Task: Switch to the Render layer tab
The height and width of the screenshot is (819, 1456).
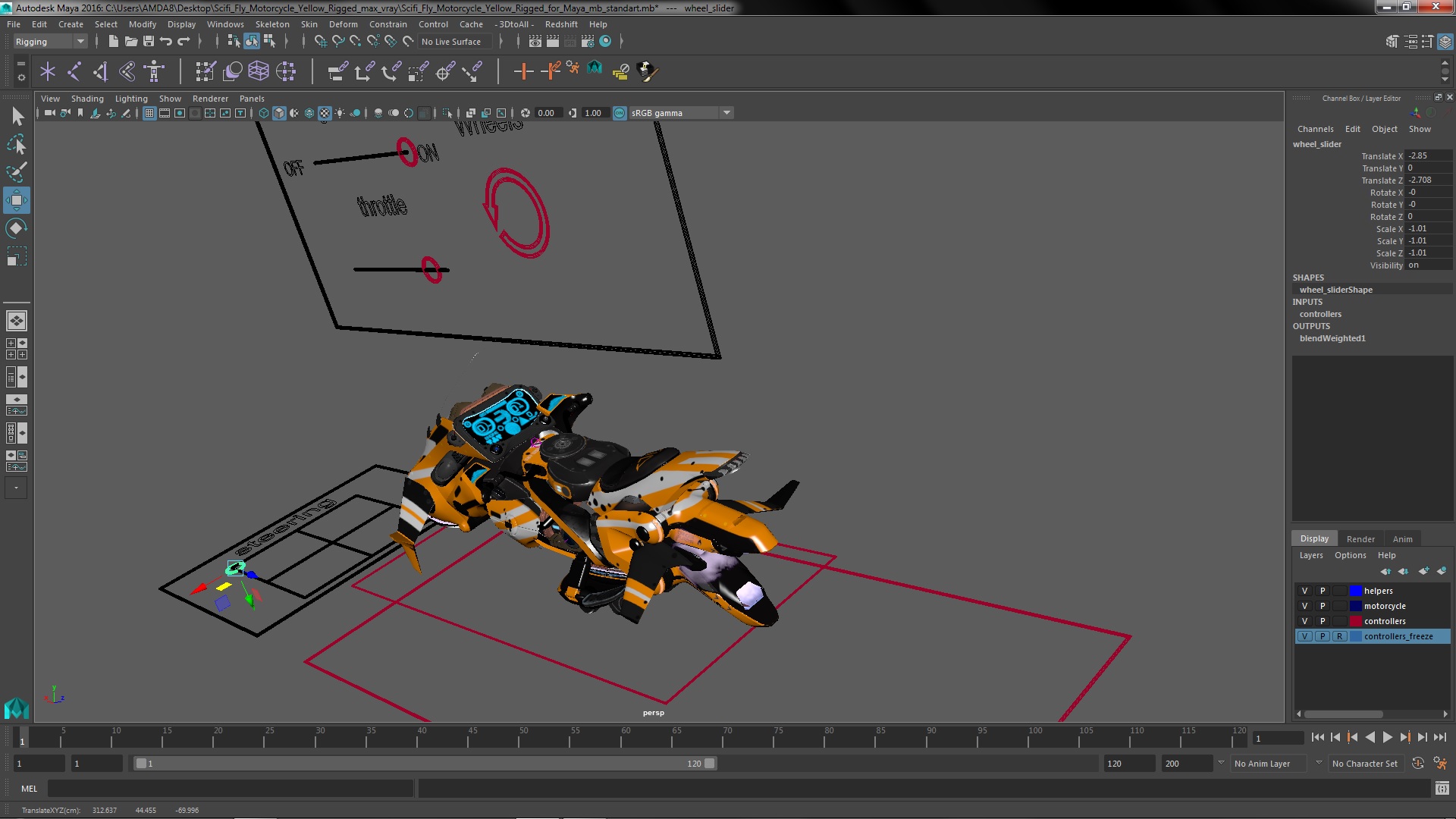Action: click(1360, 539)
